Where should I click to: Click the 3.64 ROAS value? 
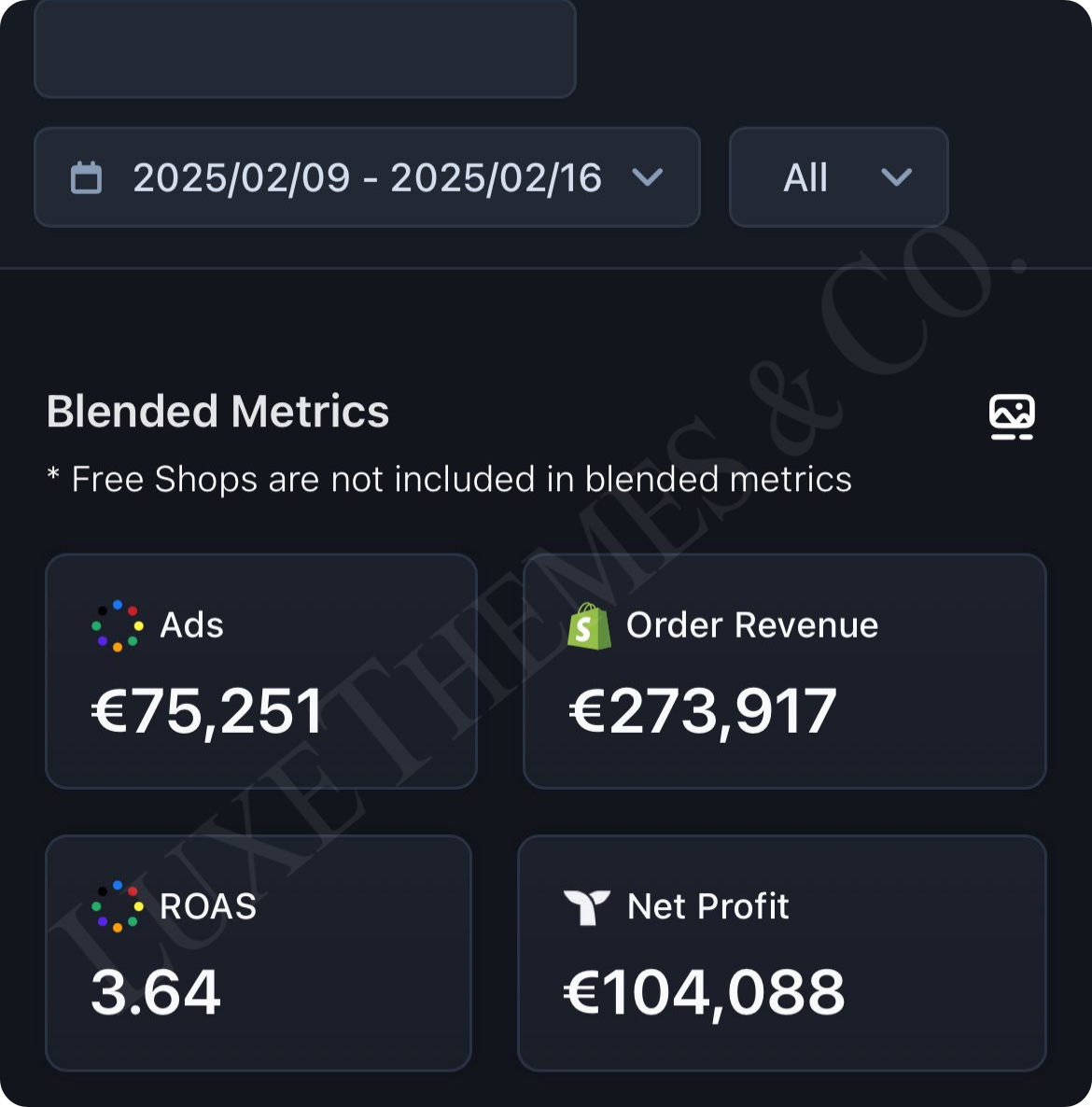pos(156,992)
